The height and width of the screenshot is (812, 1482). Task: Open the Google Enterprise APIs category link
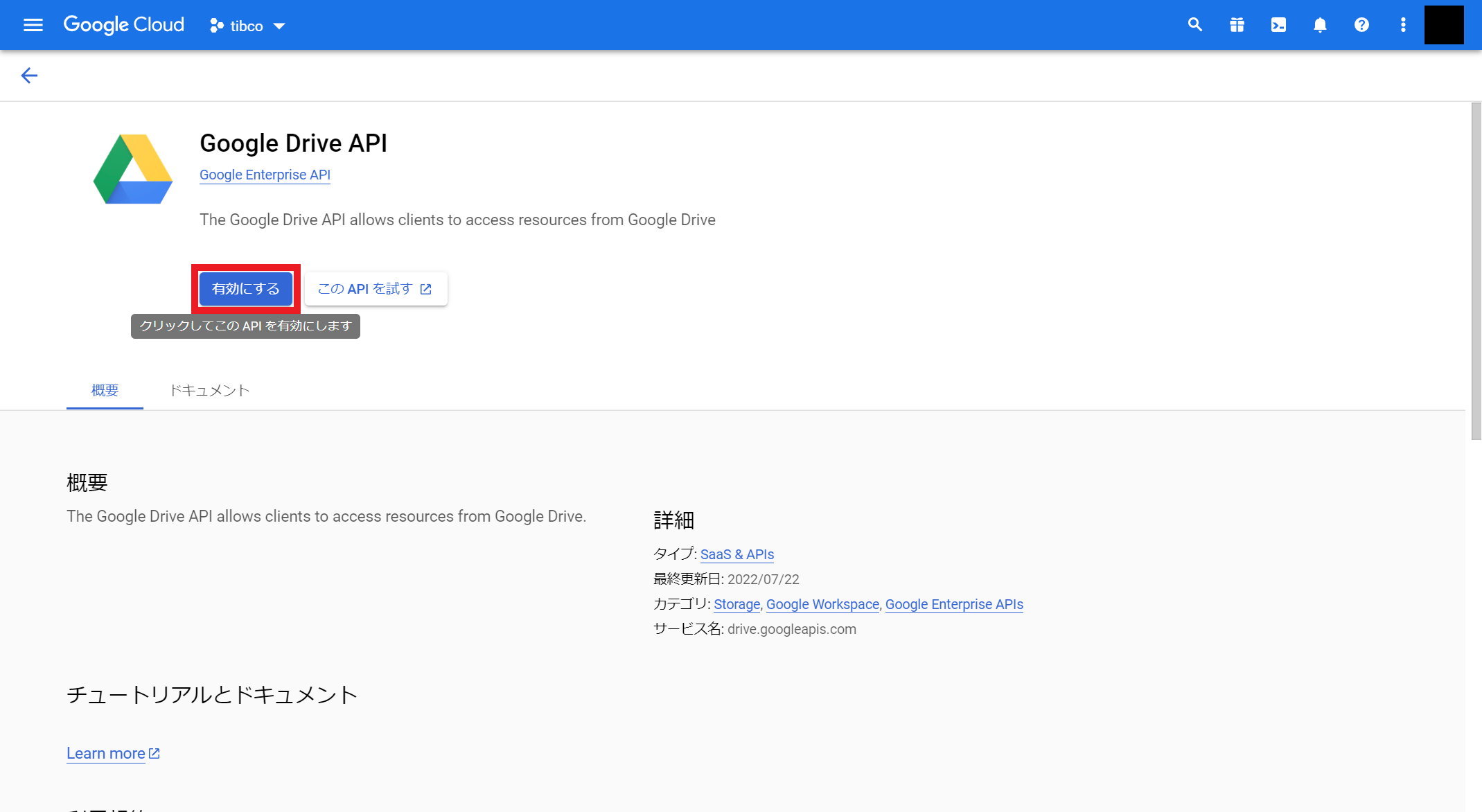point(954,605)
